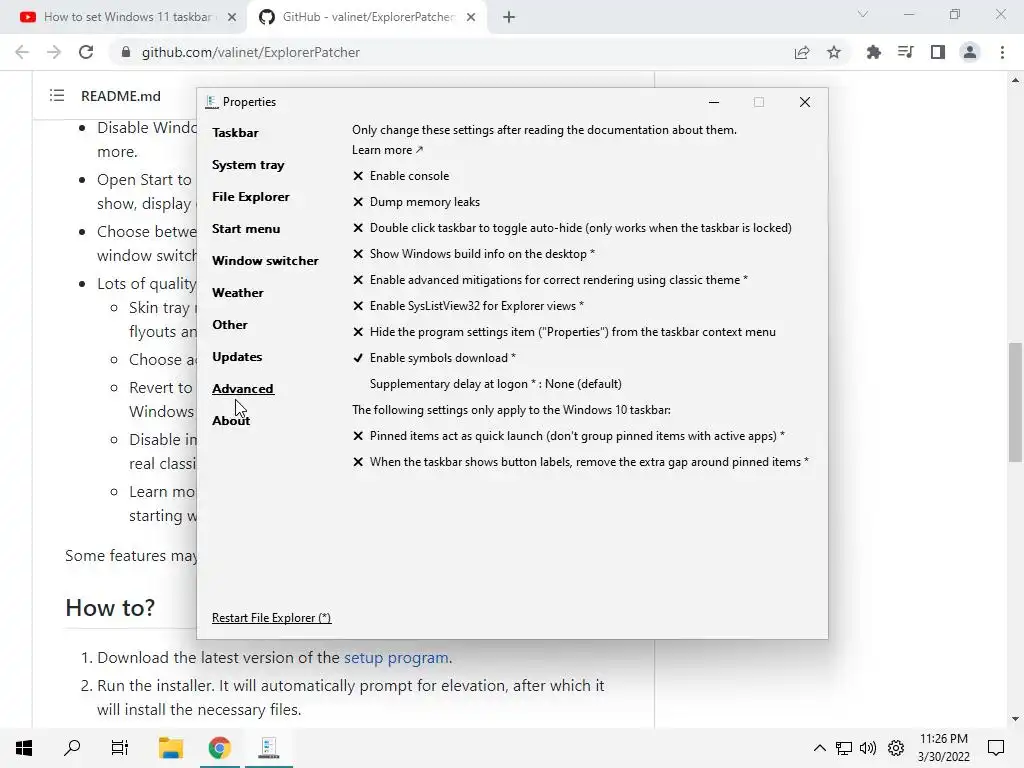
Task: Switch to the YouTube Windows 11 taskbar tab
Action: click(128, 17)
